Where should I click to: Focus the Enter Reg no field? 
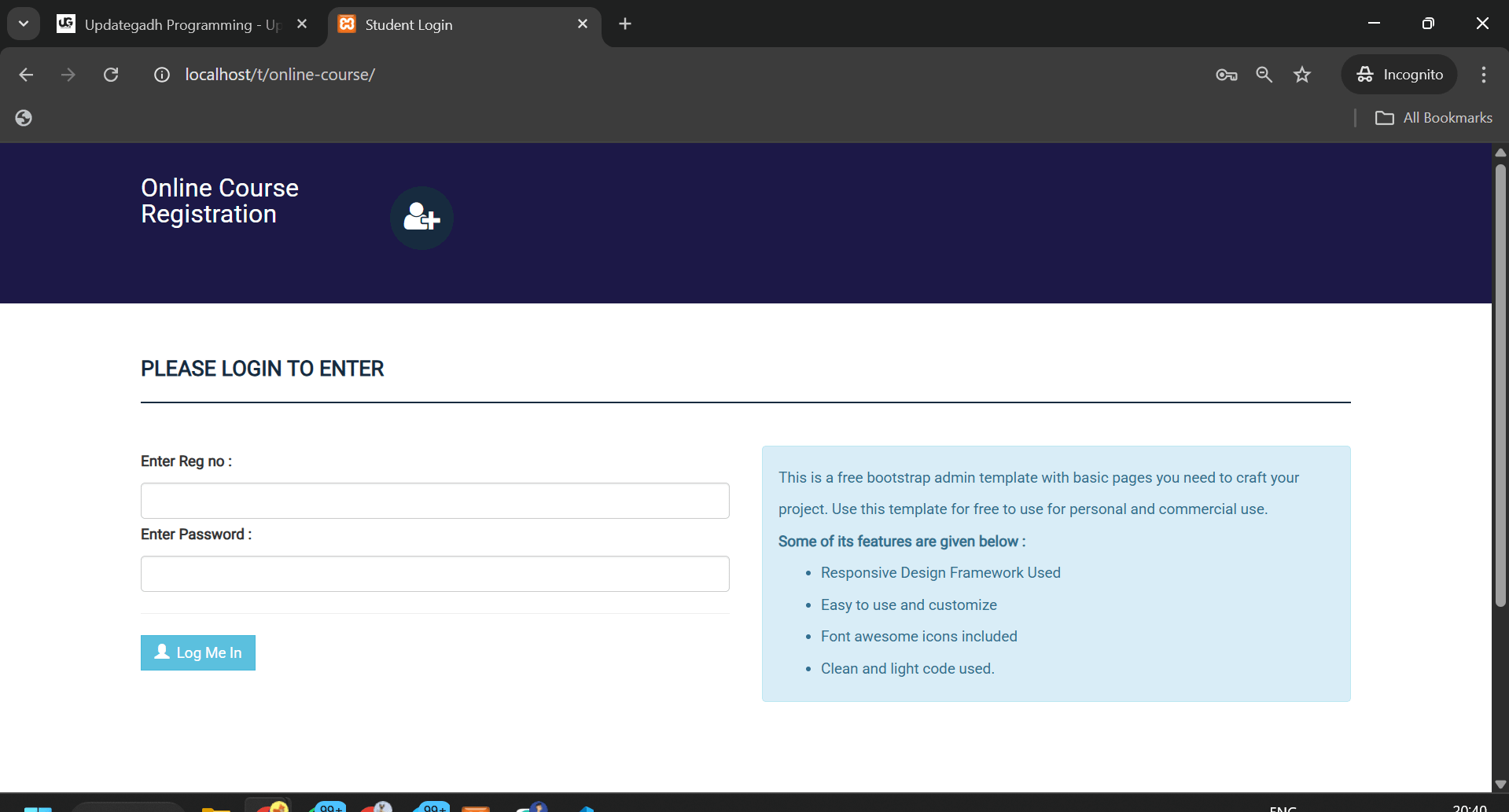point(435,501)
